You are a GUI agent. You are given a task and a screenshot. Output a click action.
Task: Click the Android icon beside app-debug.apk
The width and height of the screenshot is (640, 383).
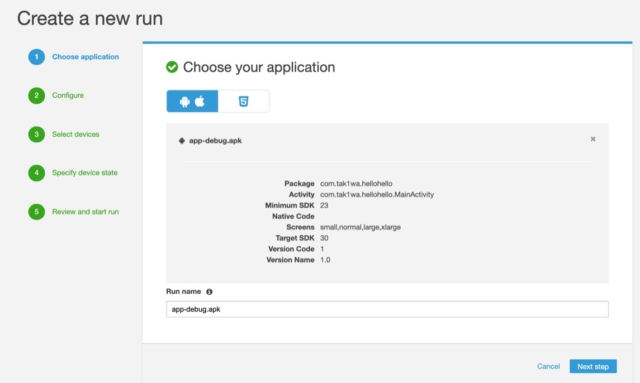[182, 140]
